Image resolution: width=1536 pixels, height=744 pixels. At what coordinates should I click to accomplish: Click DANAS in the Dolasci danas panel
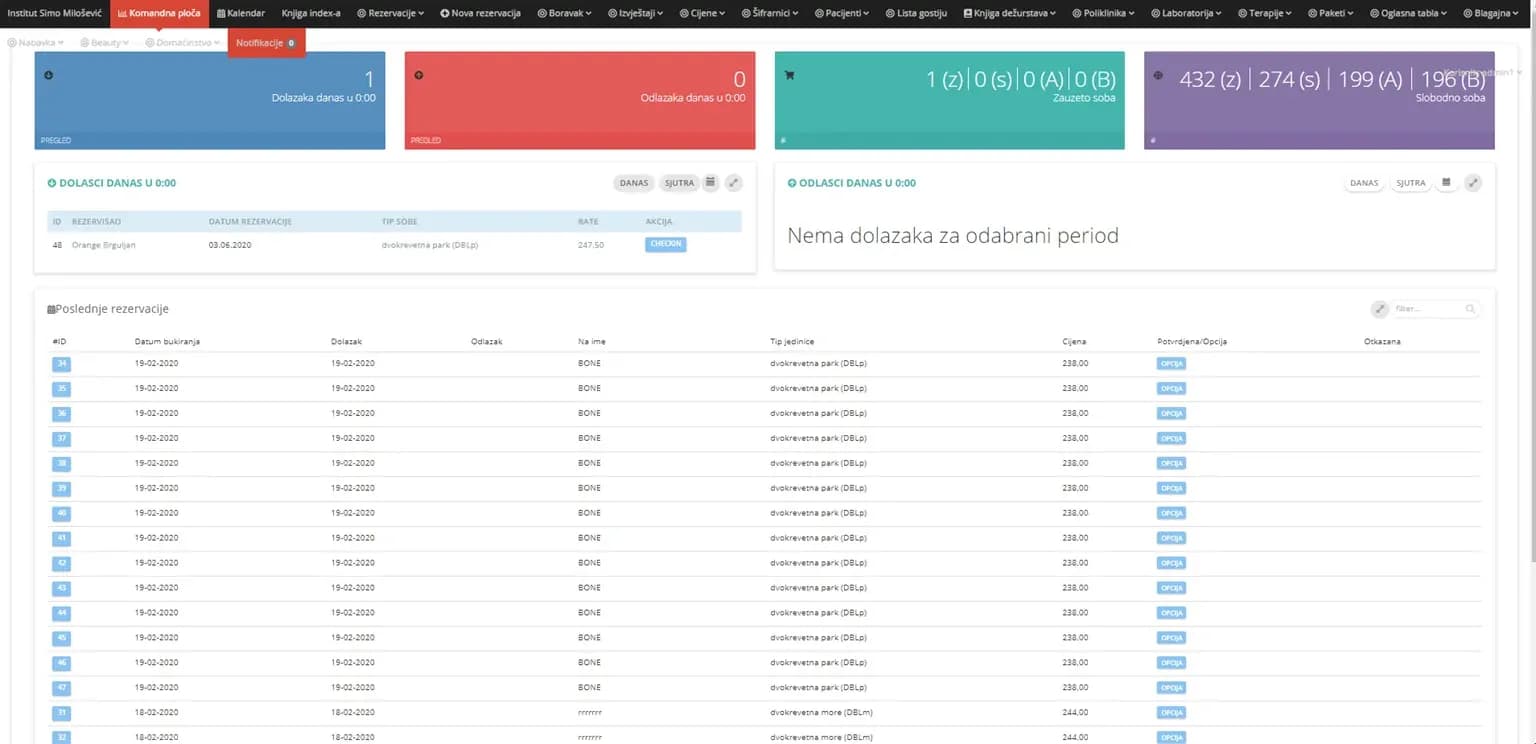point(634,183)
